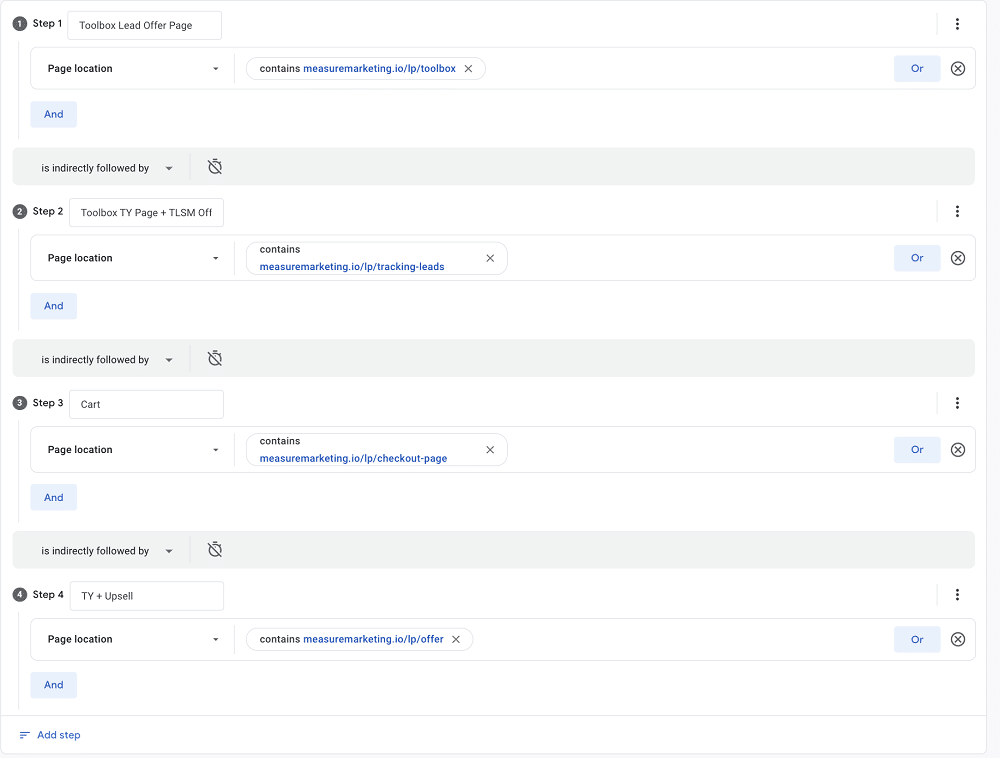
Task: Open the Page location dropdown in Step 4
Action: point(132,639)
